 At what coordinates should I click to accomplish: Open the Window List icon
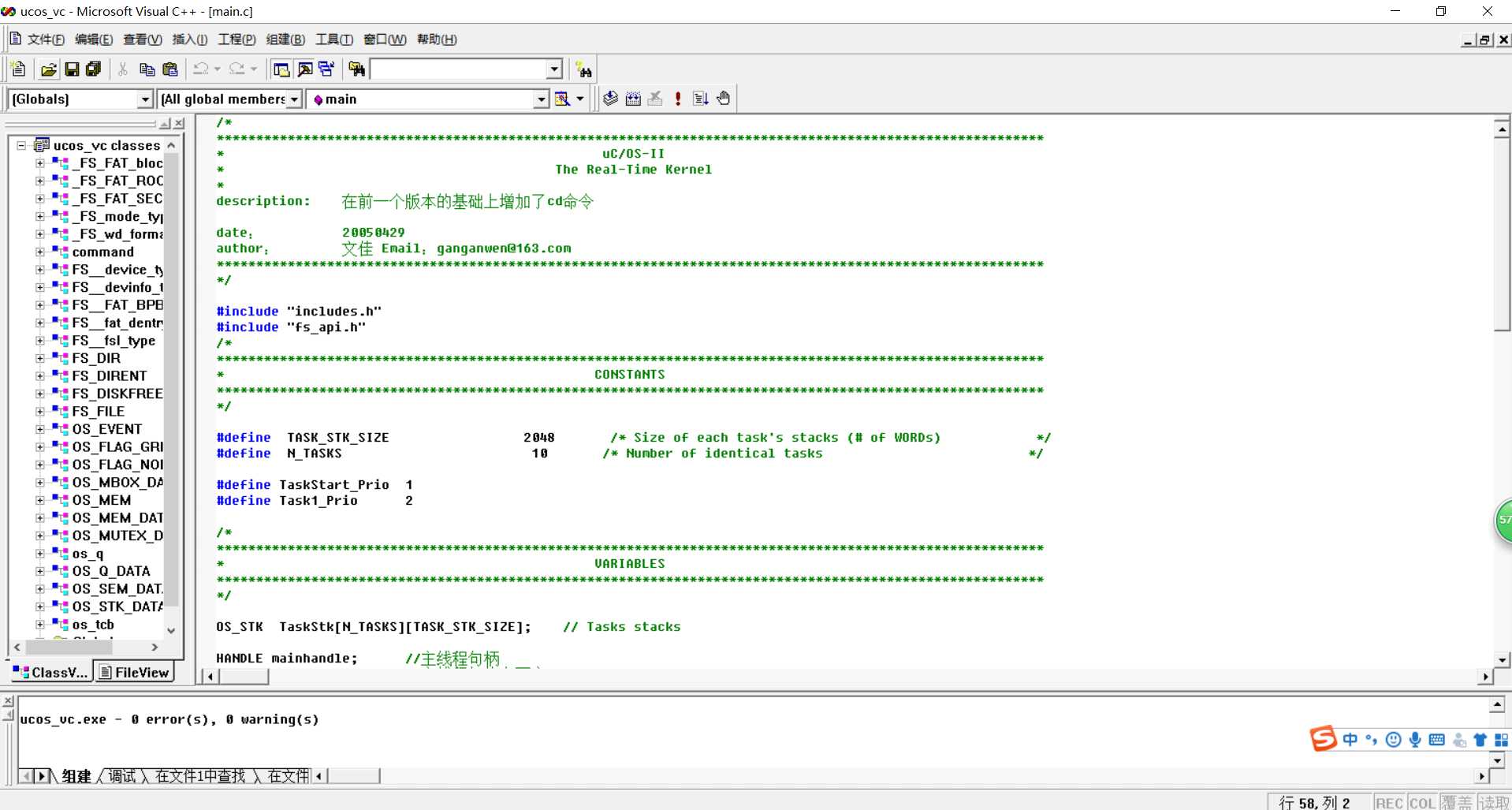(x=326, y=69)
